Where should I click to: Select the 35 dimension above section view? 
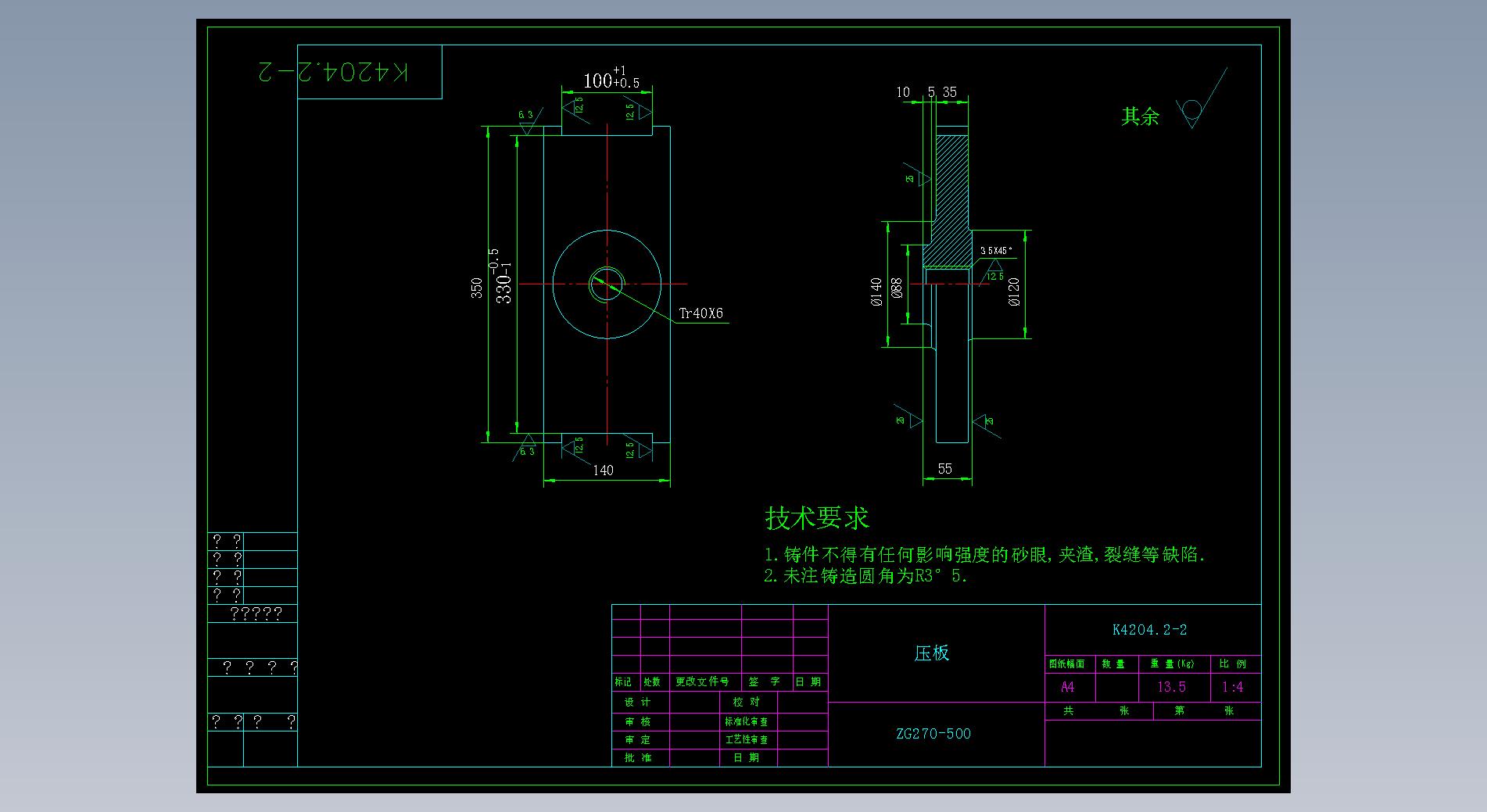click(950, 92)
